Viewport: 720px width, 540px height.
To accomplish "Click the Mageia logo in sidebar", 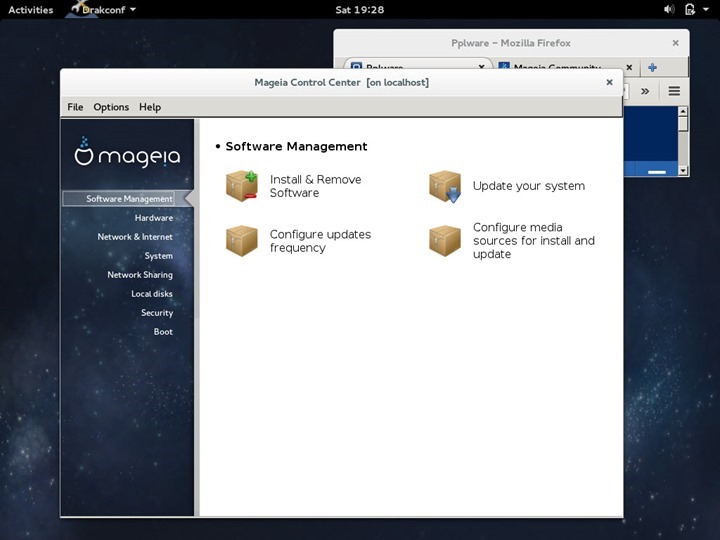I will pyautogui.click(x=127, y=153).
